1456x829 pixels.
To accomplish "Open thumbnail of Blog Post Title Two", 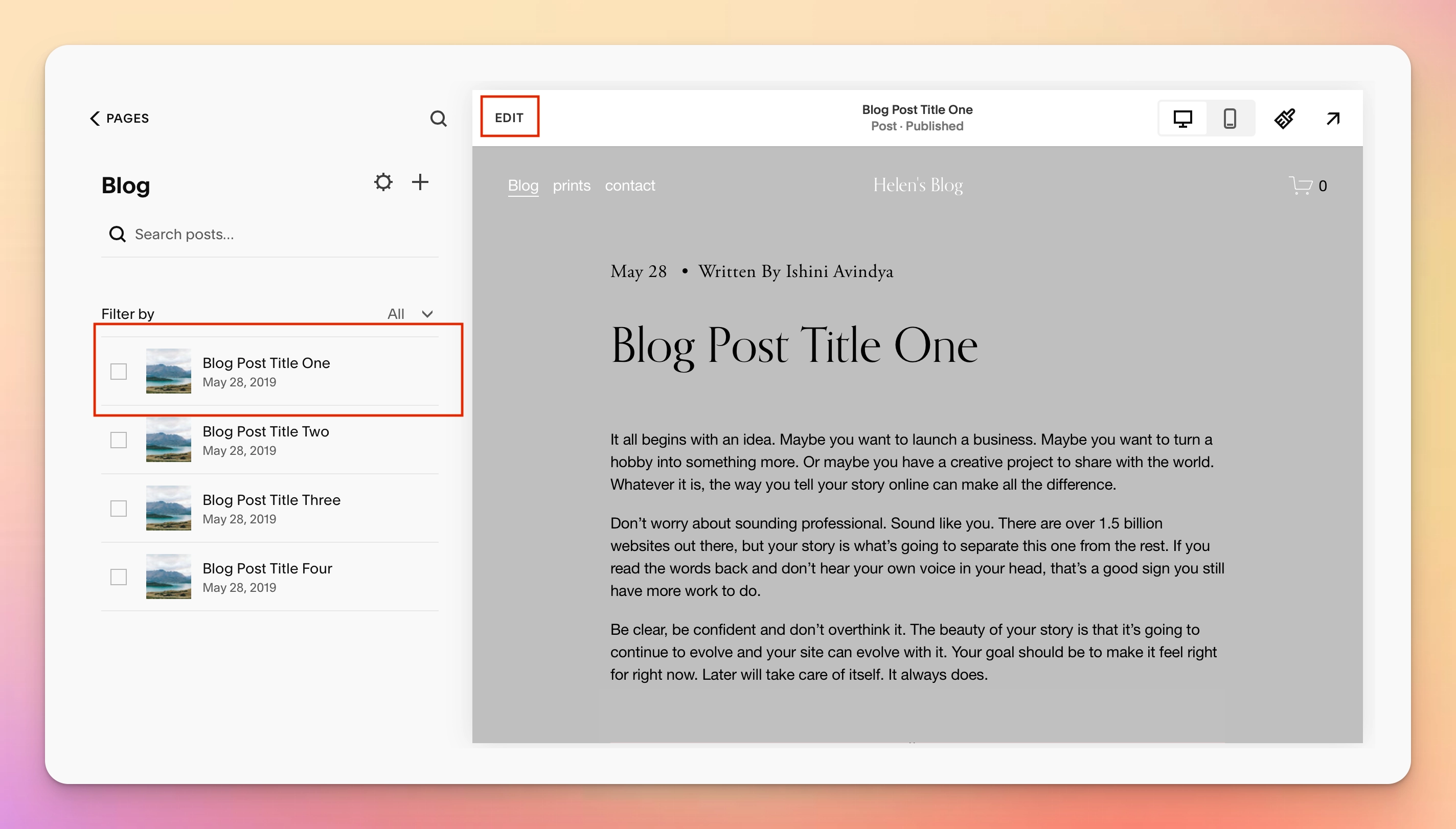I will (169, 440).
